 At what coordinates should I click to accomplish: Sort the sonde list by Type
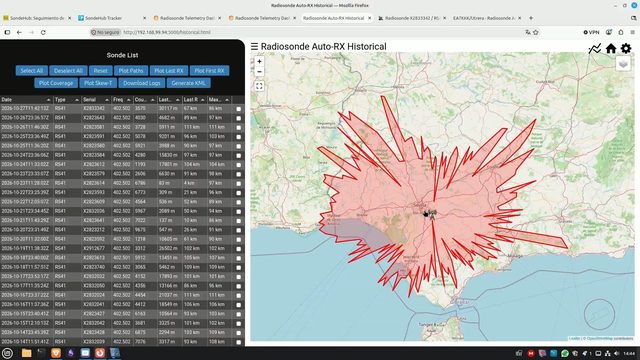click(67, 100)
